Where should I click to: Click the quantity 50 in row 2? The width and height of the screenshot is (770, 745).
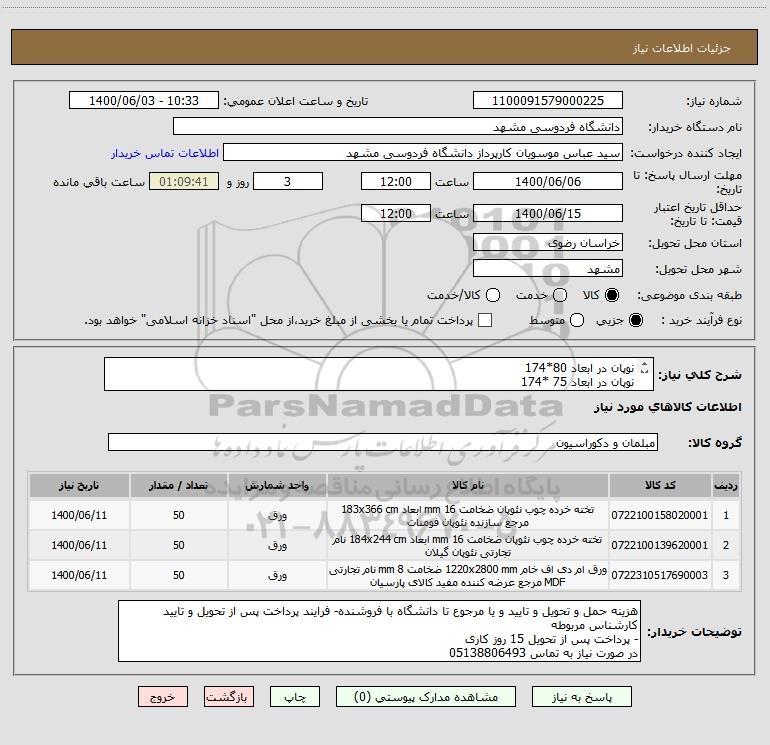(x=178, y=545)
